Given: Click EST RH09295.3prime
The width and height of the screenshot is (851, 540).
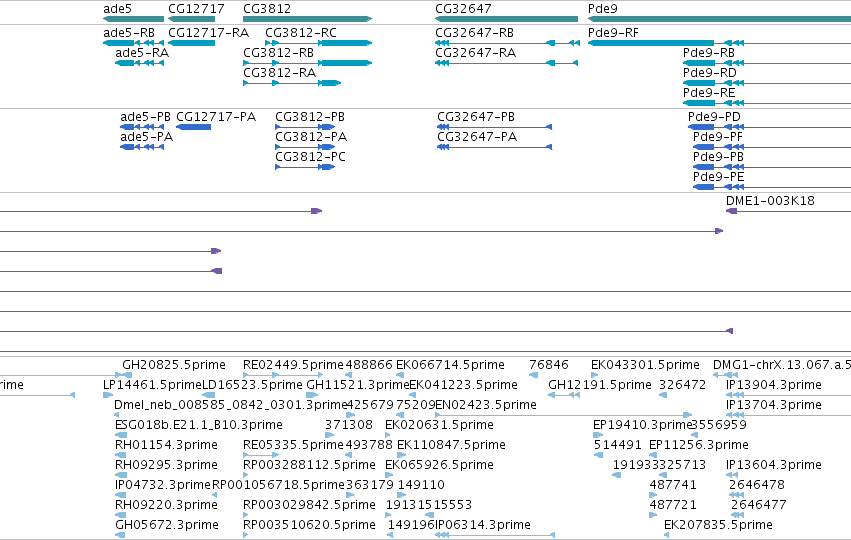Looking at the screenshot, I should coord(166,466).
